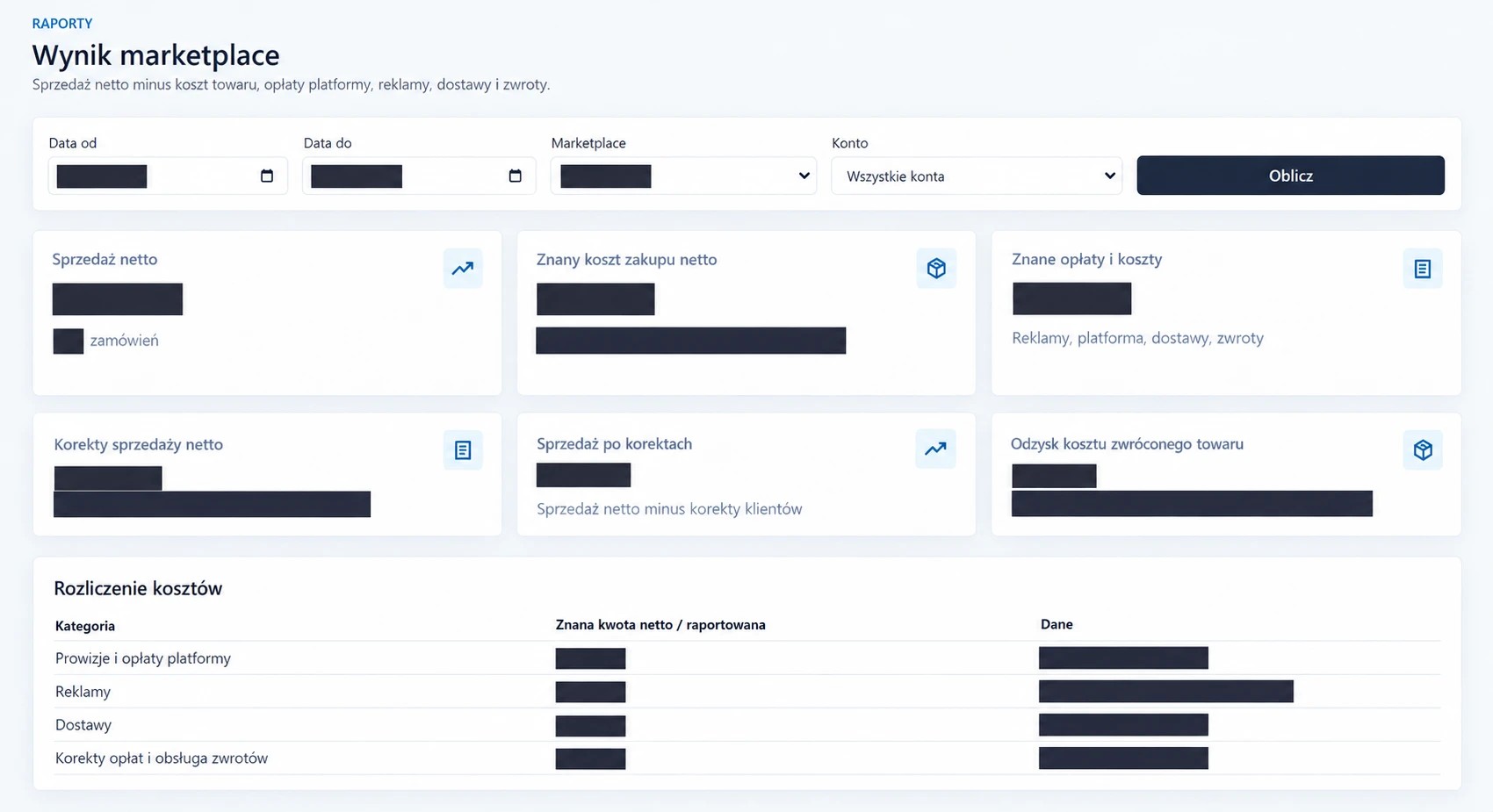
Task: Click the Wynik marketplace heading
Action: (x=156, y=55)
